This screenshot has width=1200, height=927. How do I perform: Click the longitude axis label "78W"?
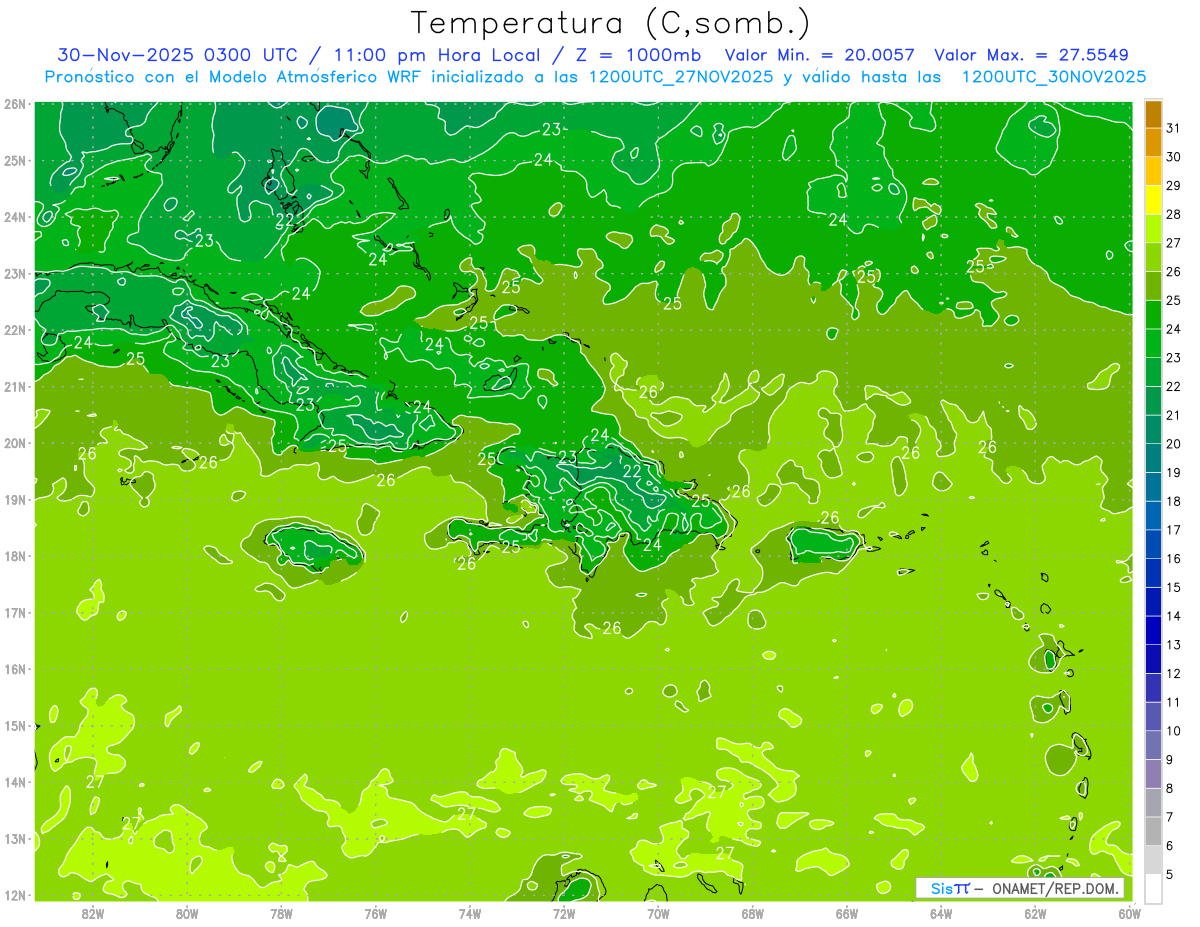click(281, 913)
